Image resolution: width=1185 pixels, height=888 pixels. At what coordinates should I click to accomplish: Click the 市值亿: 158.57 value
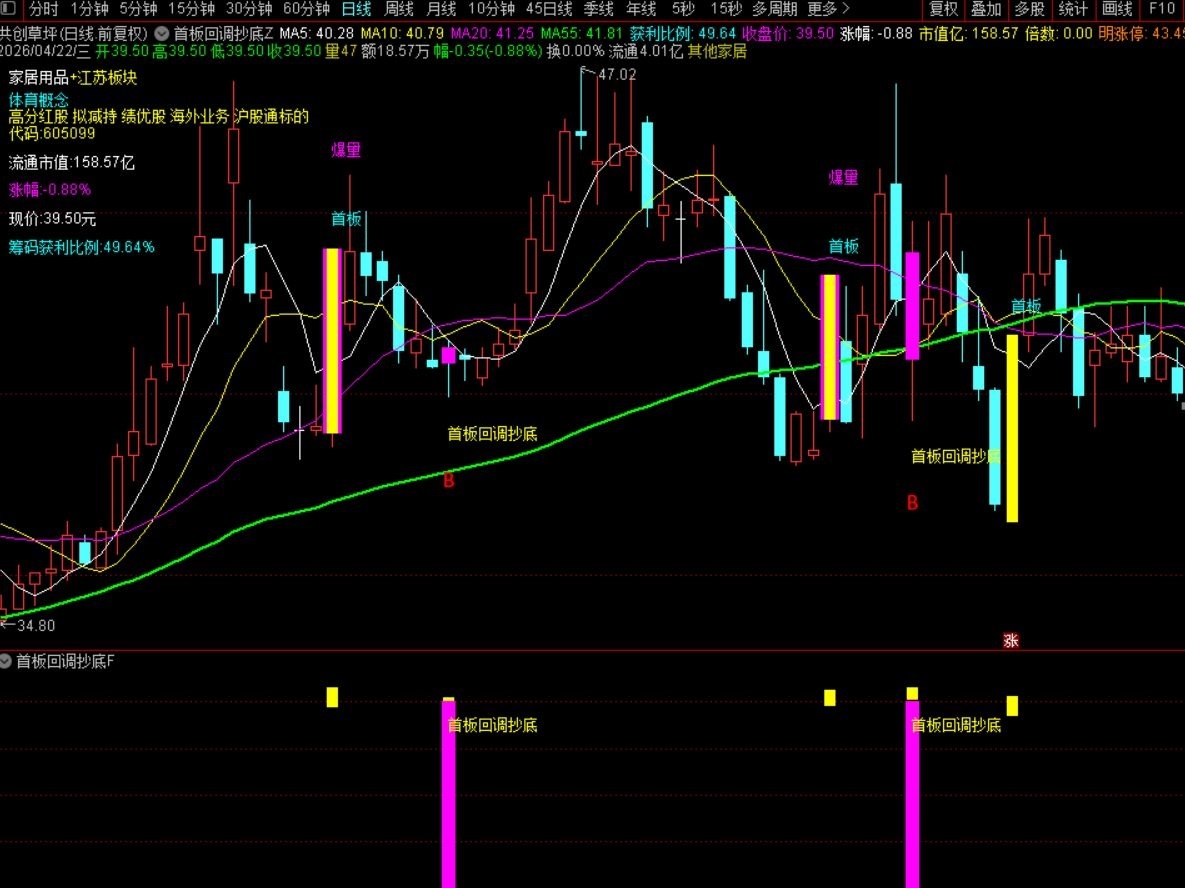[x=968, y=34]
